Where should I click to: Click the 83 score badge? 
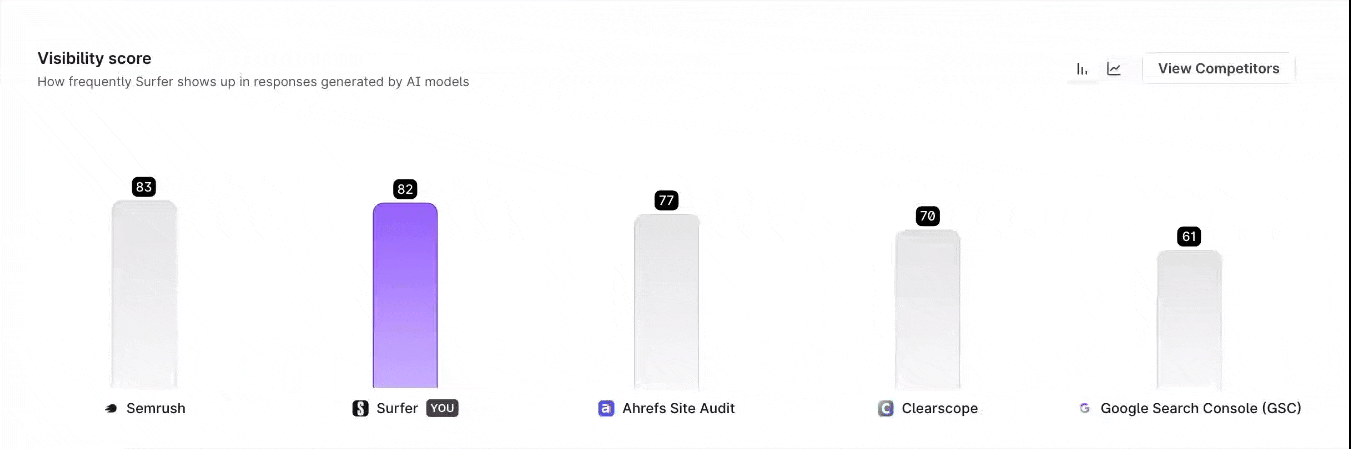point(144,187)
